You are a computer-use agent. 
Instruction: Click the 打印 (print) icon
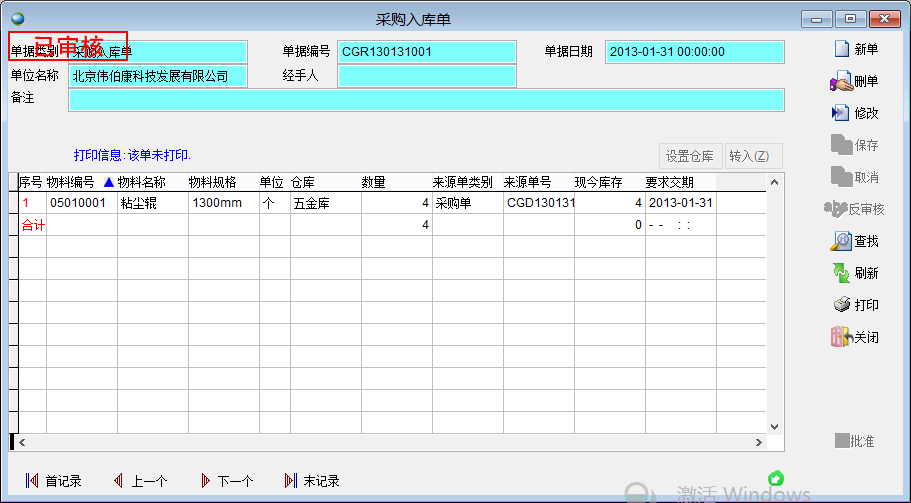(x=842, y=305)
